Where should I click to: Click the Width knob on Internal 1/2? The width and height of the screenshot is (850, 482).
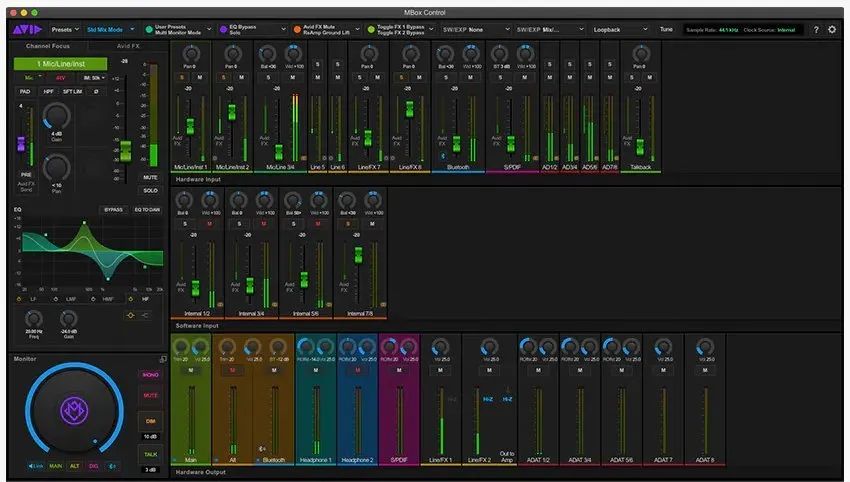[x=210, y=201]
